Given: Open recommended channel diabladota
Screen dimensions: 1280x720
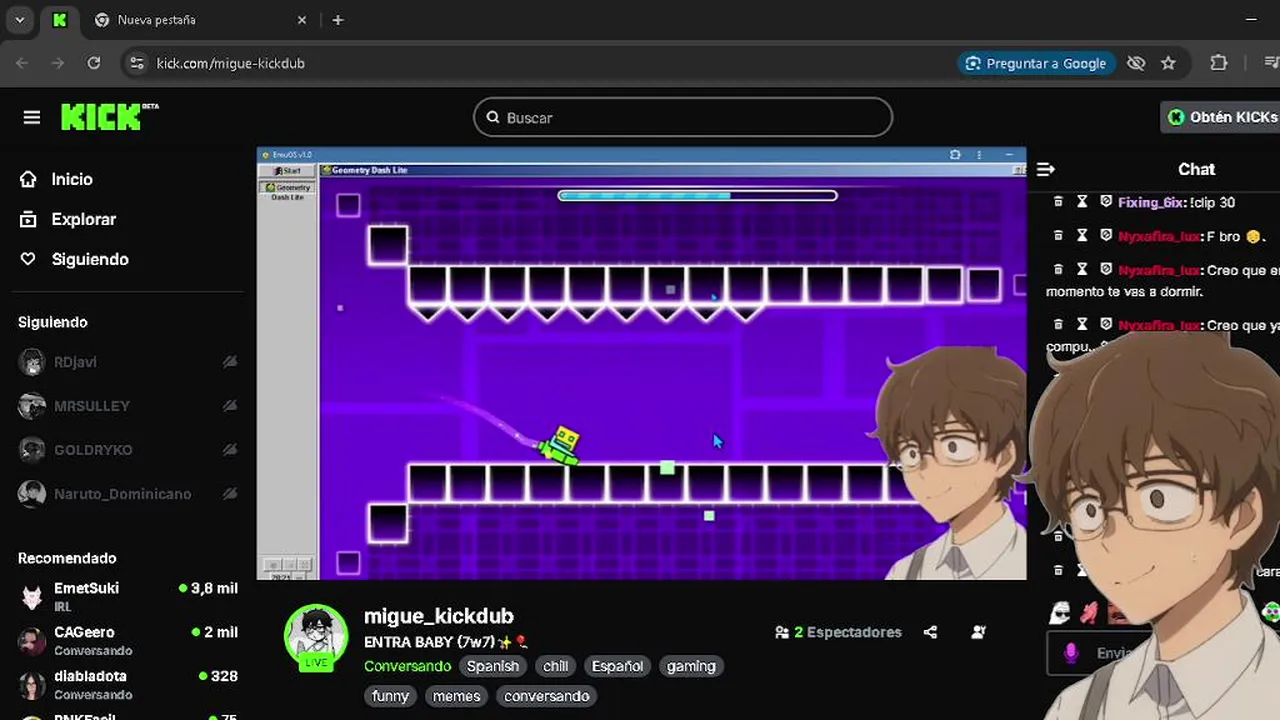Looking at the screenshot, I should tap(128, 684).
